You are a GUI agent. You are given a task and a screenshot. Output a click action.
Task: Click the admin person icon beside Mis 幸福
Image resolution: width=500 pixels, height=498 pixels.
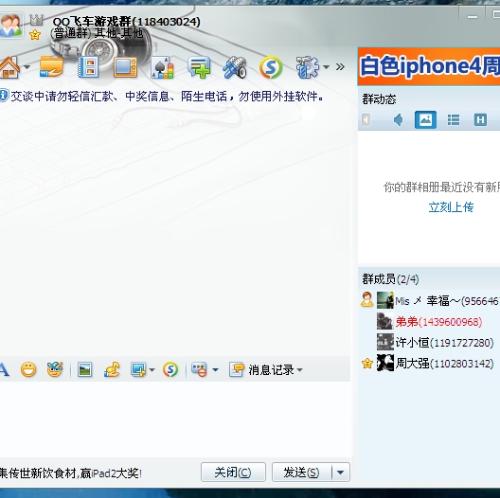[367, 299]
